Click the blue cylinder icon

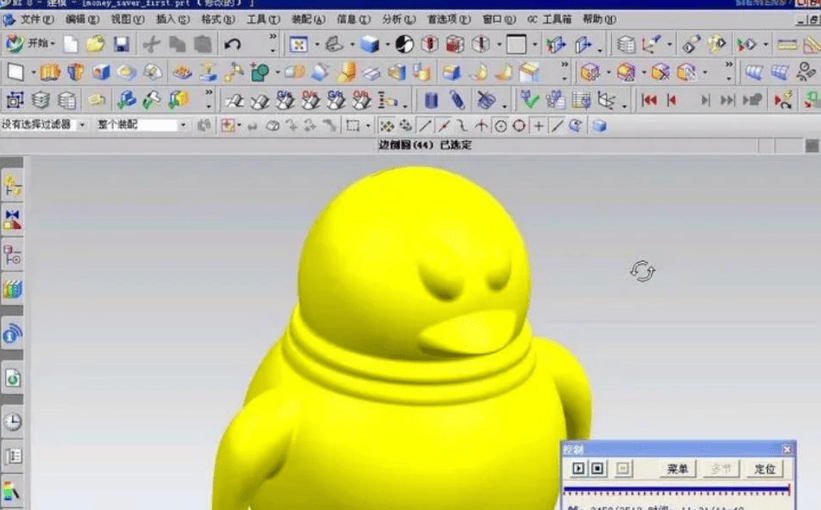tap(430, 99)
